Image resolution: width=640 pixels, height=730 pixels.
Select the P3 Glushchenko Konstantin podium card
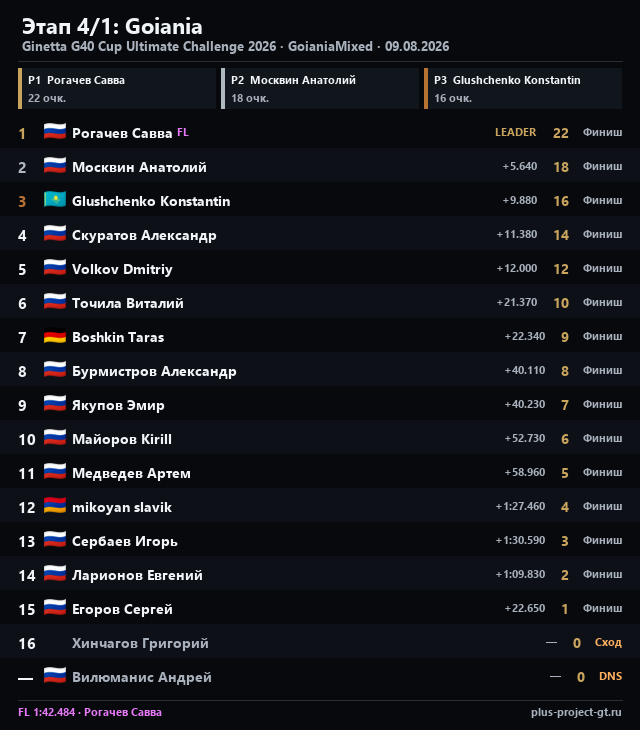pos(523,88)
